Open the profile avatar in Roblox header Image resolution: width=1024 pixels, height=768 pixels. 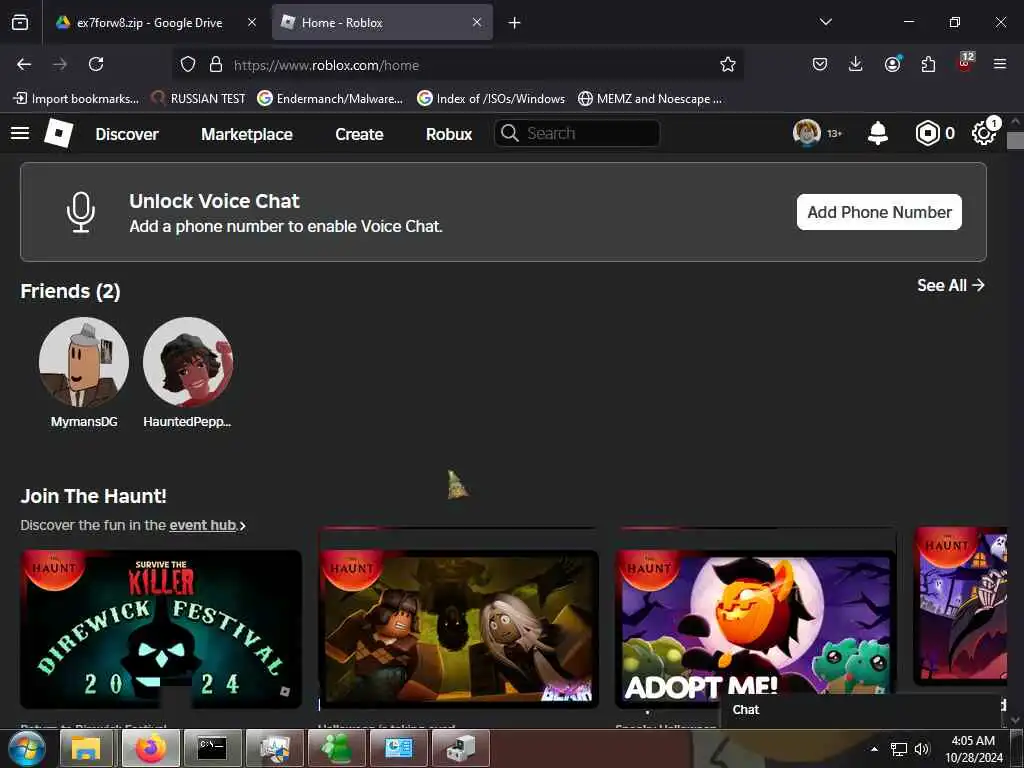(807, 133)
